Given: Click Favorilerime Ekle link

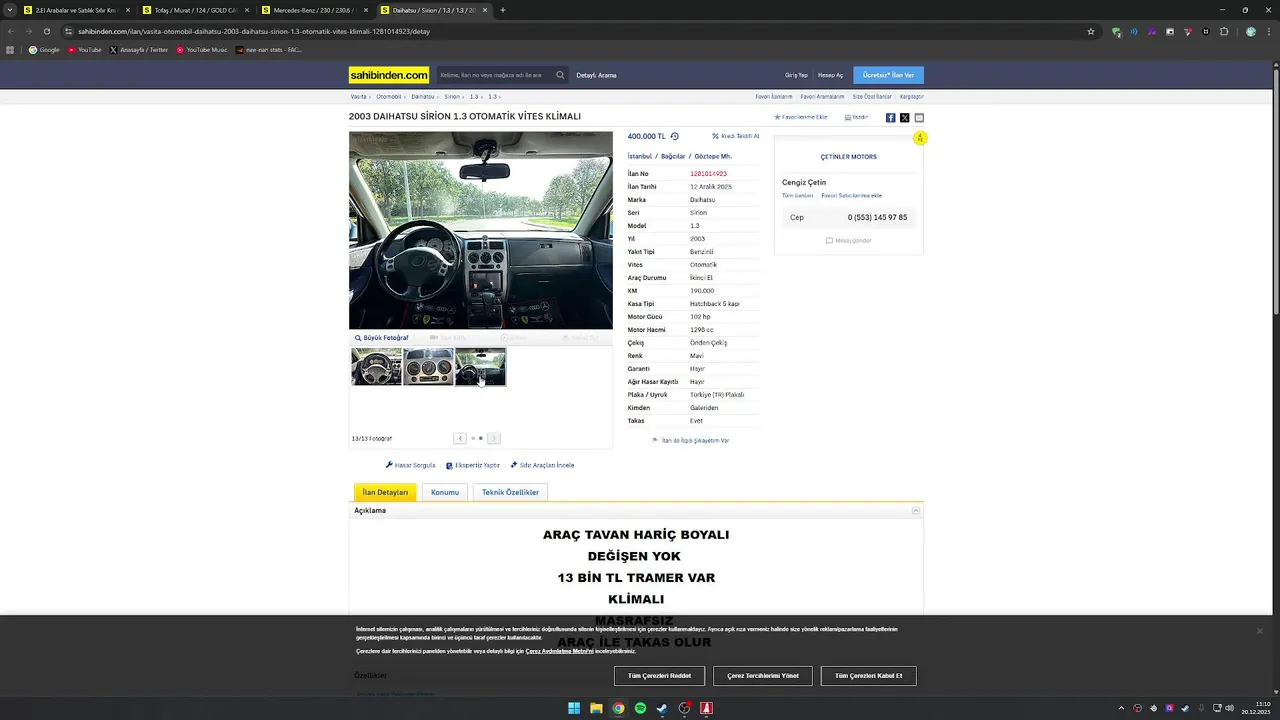Looking at the screenshot, I should pos(801,117).
